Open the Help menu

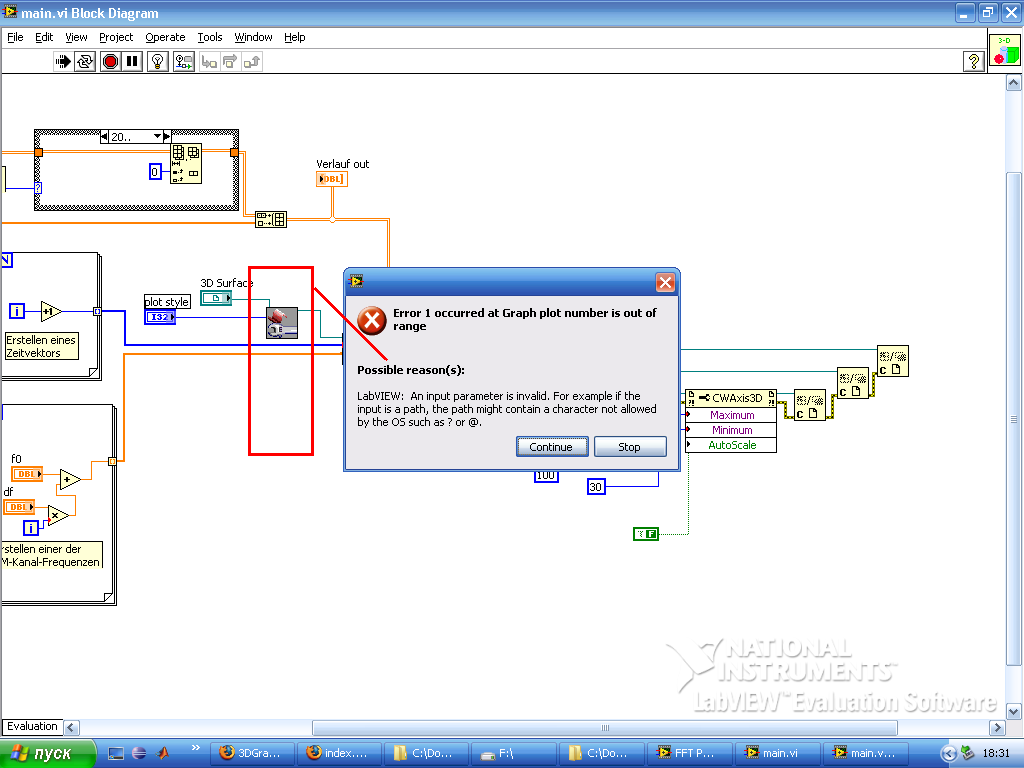pyautogui.click(x=295, y=37)
